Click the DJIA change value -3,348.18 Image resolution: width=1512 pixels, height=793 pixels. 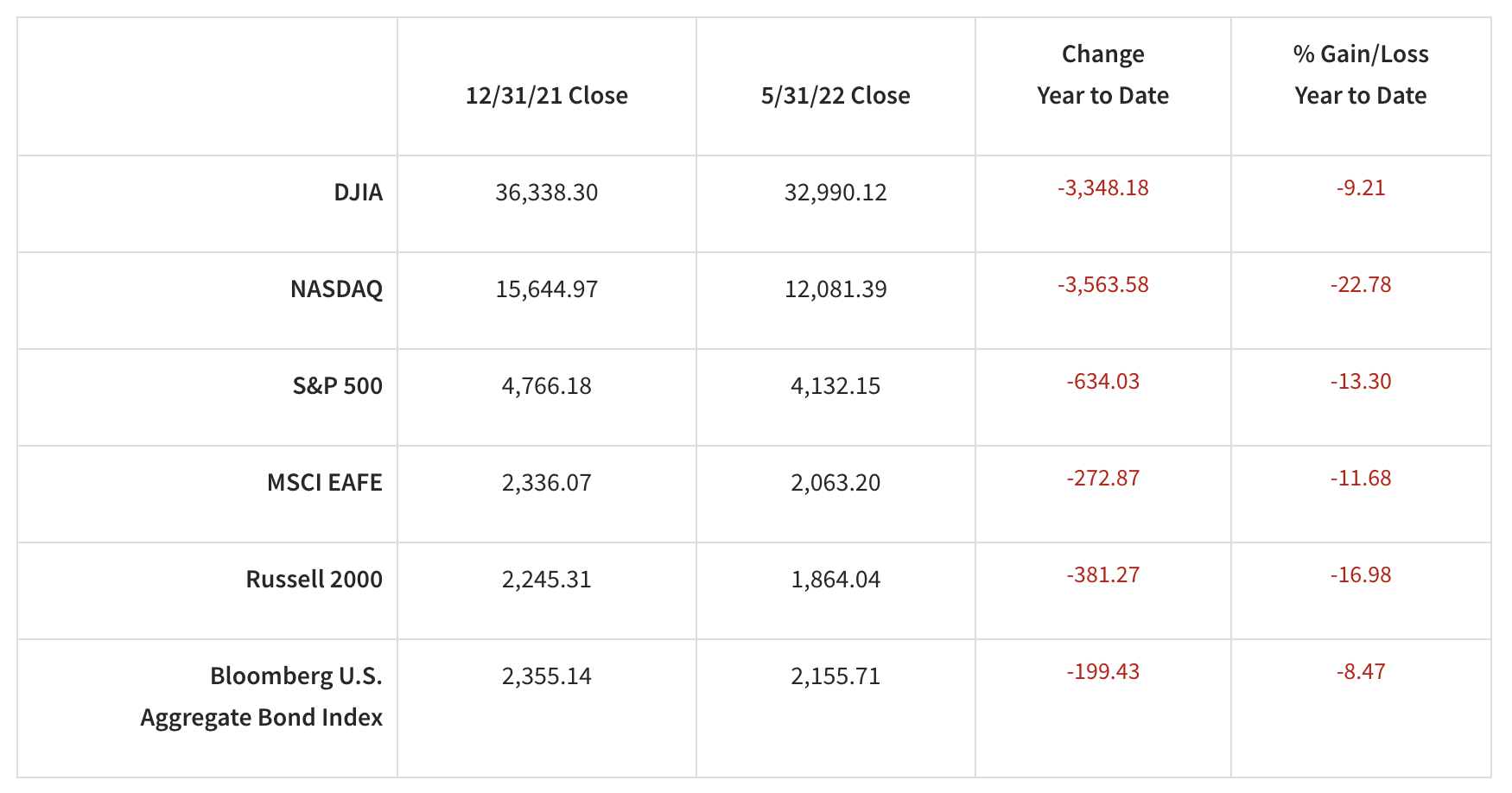point(1102,187)
